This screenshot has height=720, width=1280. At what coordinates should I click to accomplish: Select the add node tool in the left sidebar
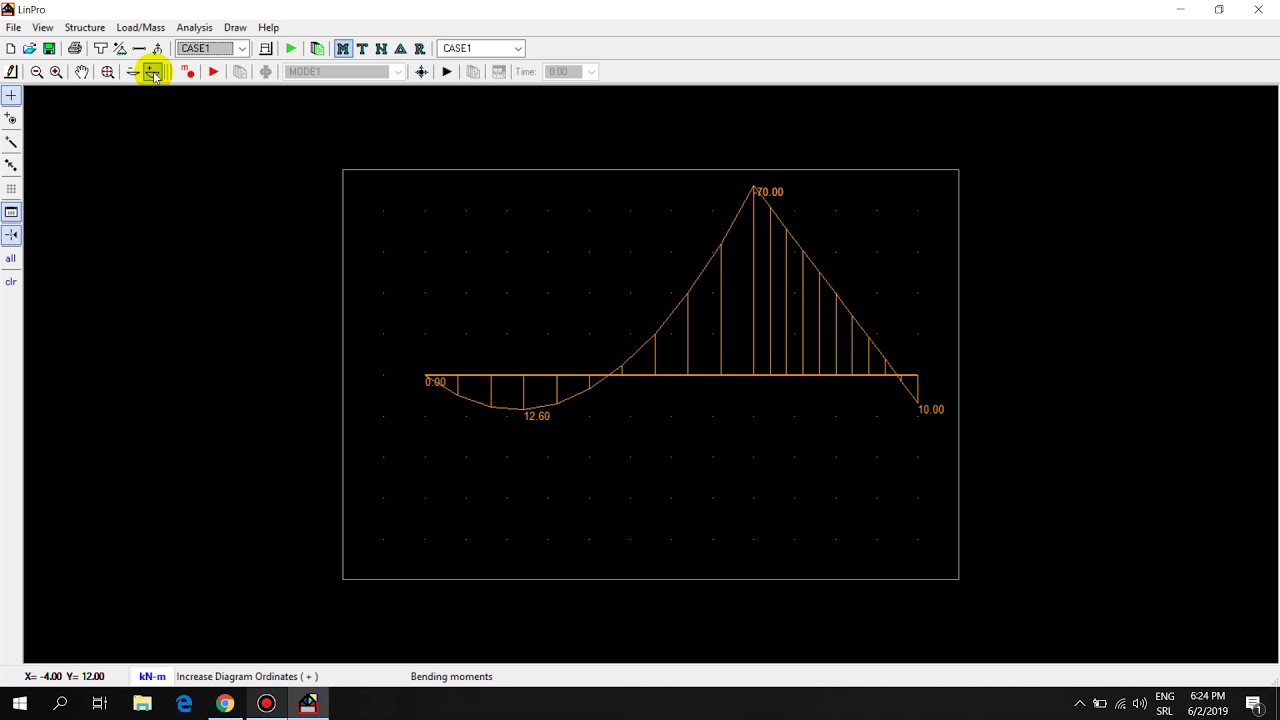point(11,119)
